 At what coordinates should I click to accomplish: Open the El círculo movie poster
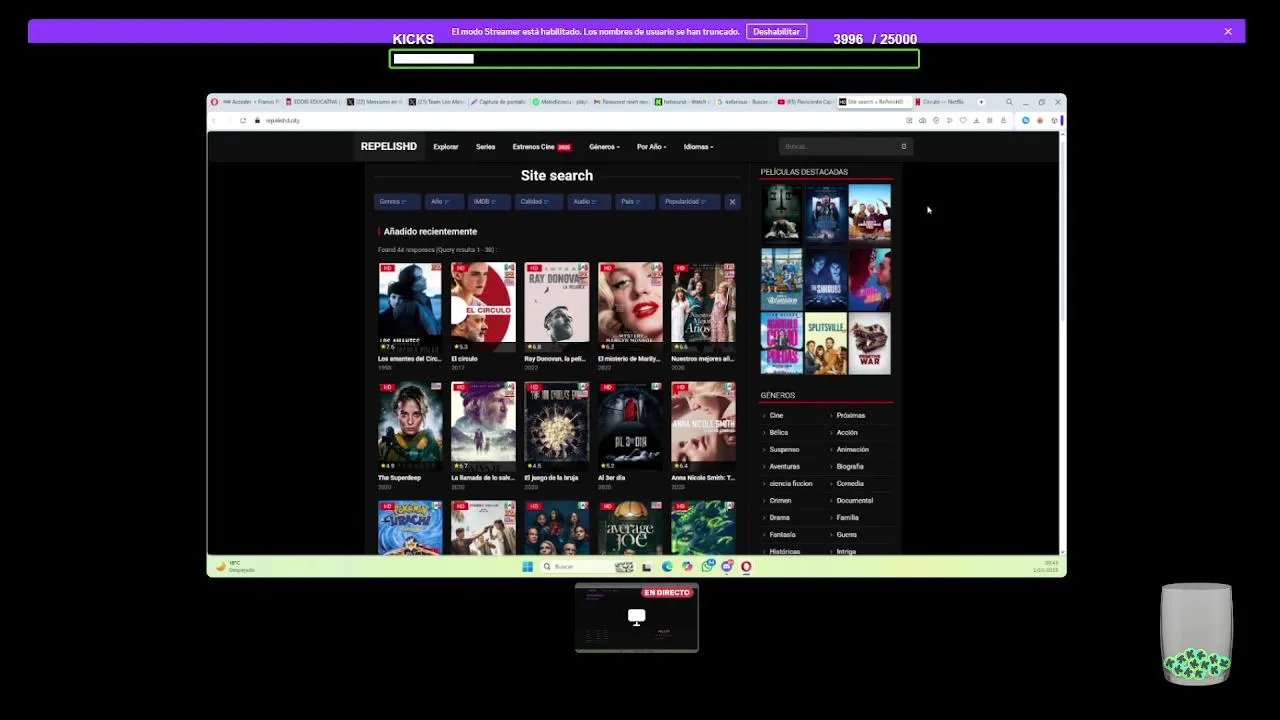483,307
